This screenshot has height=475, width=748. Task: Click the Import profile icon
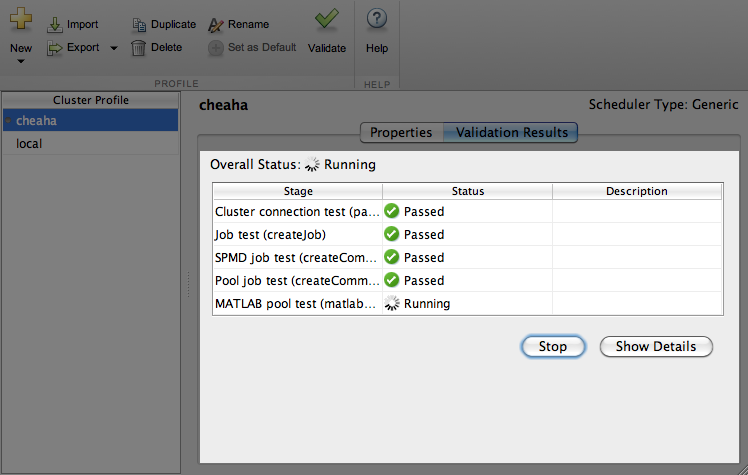pos(55,25)
